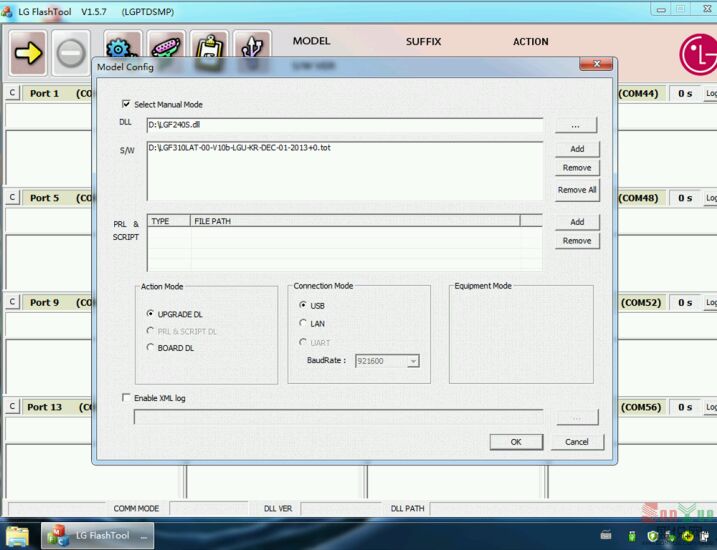
Task: Click the (COM52) port label
Action: pos(641,303)
